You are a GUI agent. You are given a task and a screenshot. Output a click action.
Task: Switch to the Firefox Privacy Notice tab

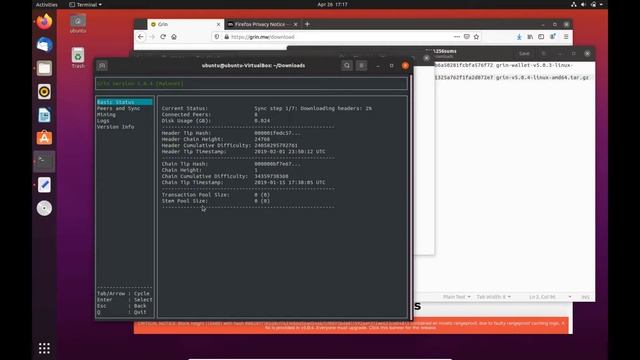(x=262, y=24)
